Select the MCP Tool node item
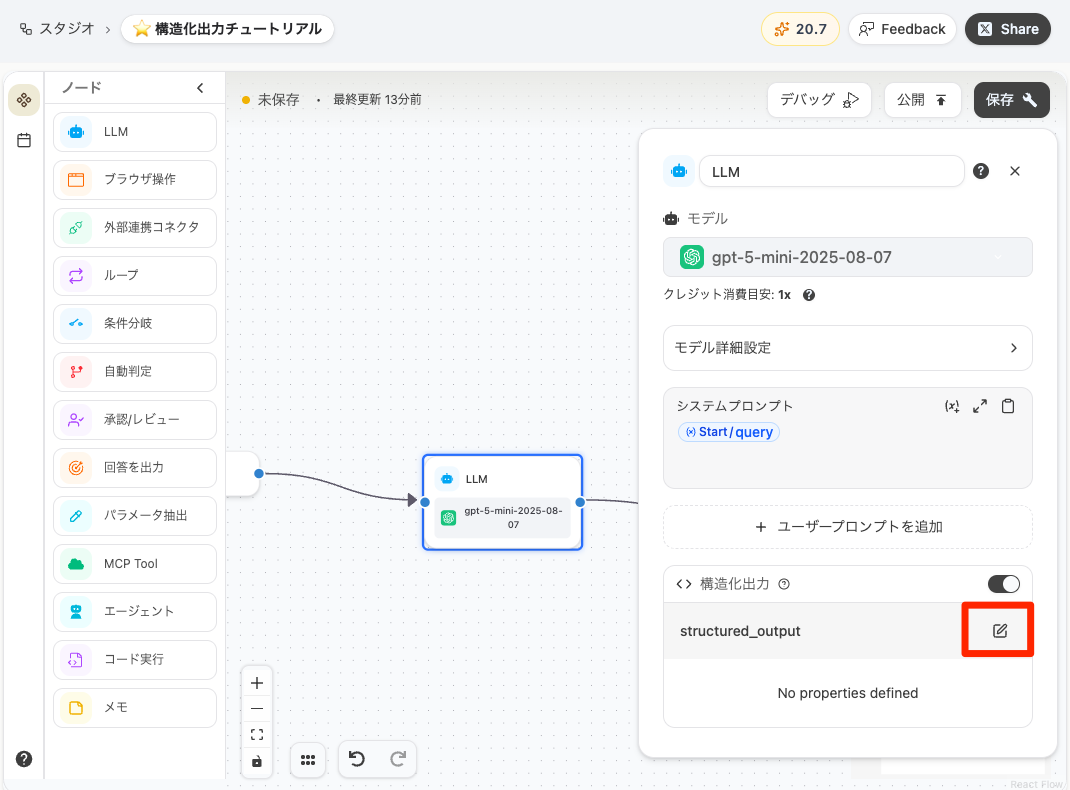Viewport: 1070px width, 790px height. click(x=135, y=564)
